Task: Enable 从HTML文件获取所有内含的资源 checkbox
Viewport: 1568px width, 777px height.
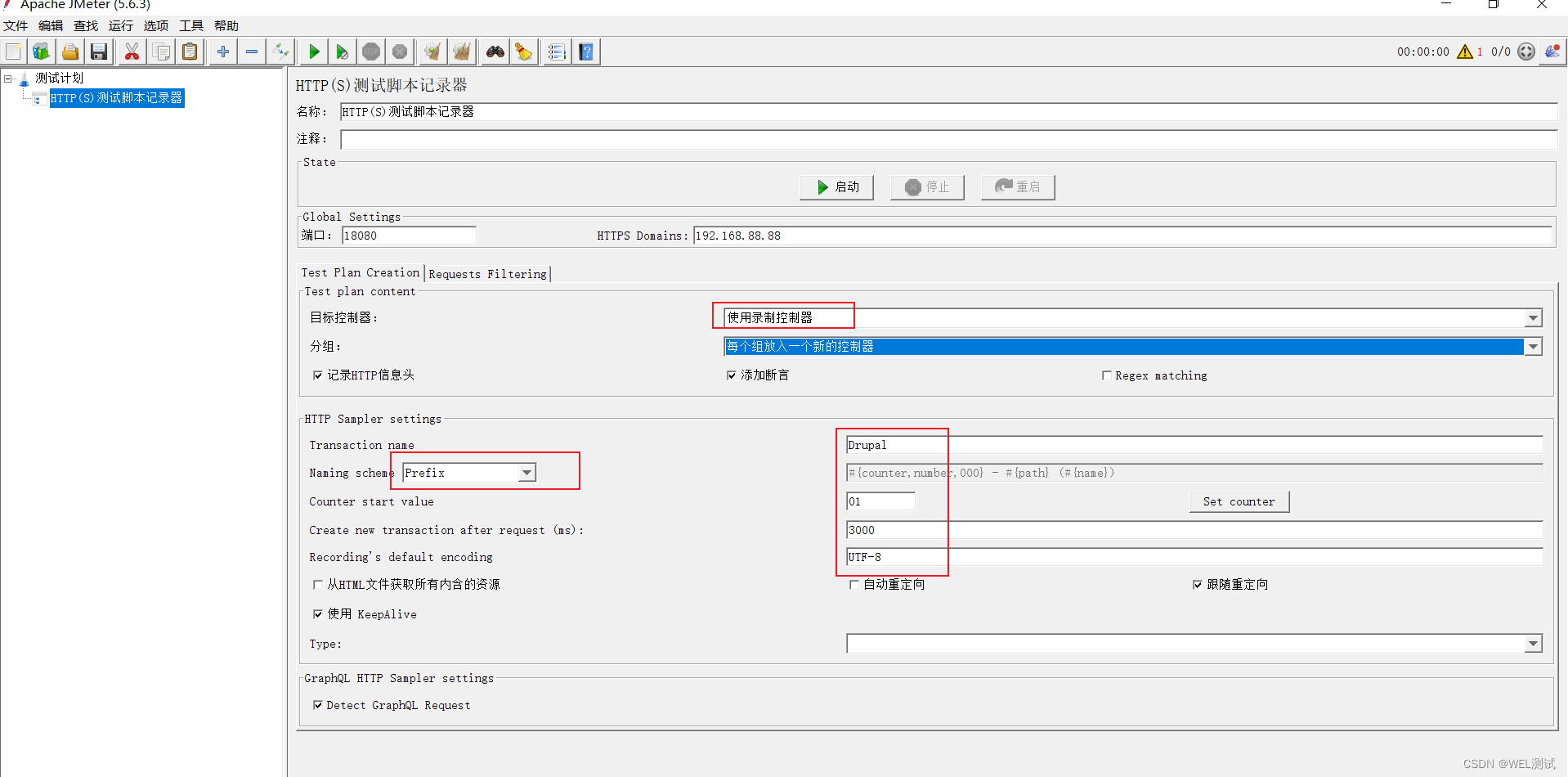Action: (318, 585)
